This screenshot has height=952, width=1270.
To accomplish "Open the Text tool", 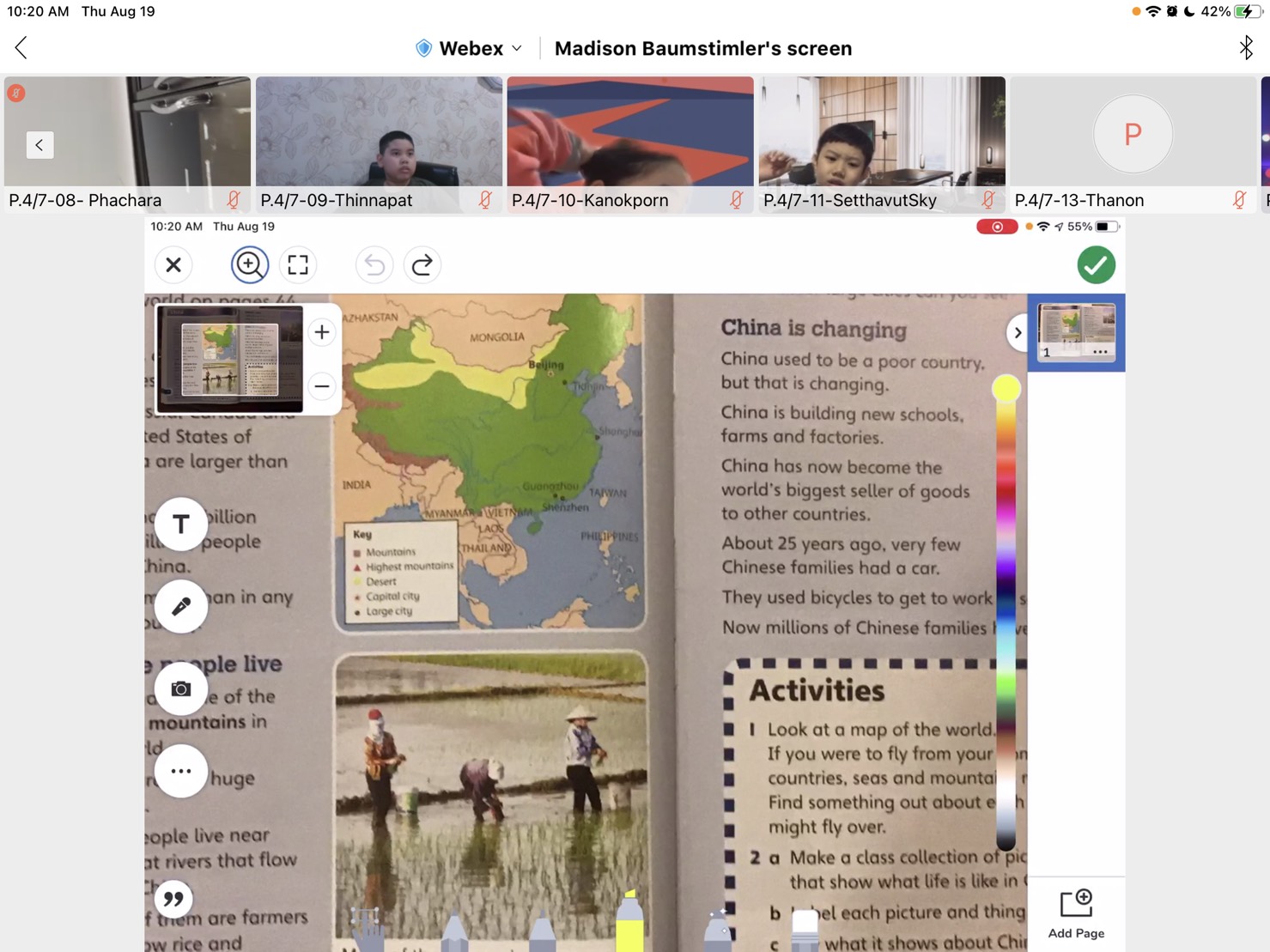I will [x=181, y=524].
